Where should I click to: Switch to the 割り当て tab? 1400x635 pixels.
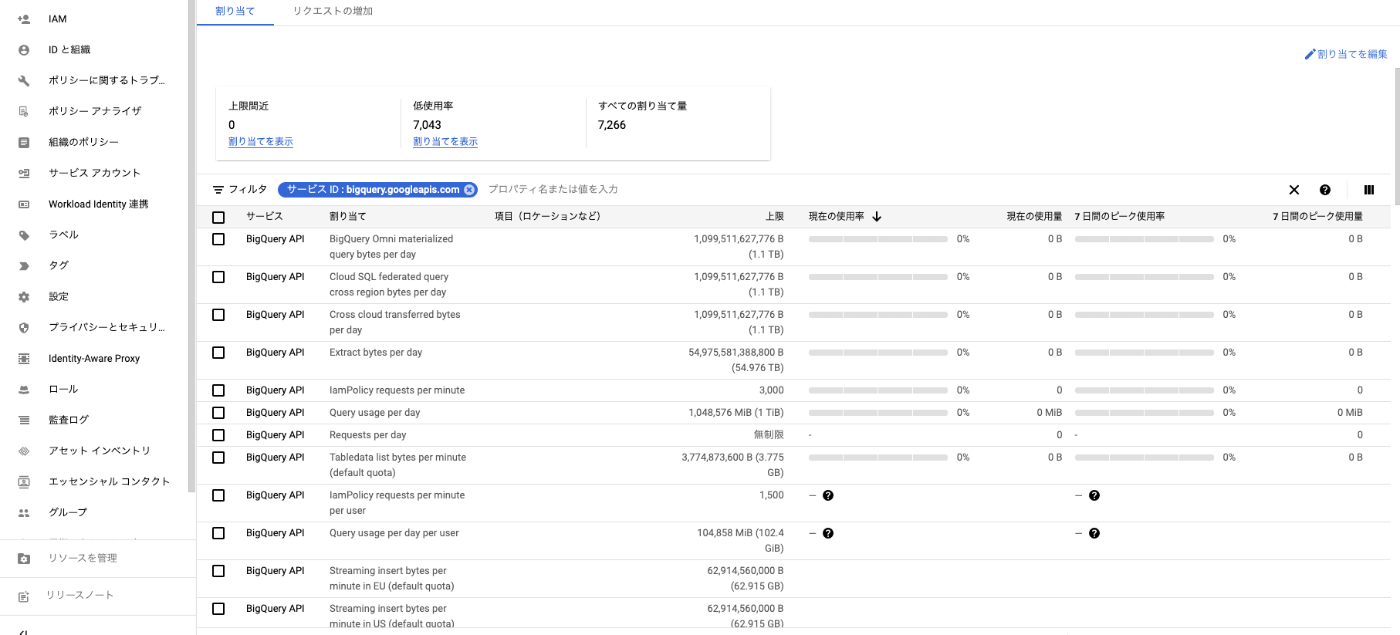point(235,11)
